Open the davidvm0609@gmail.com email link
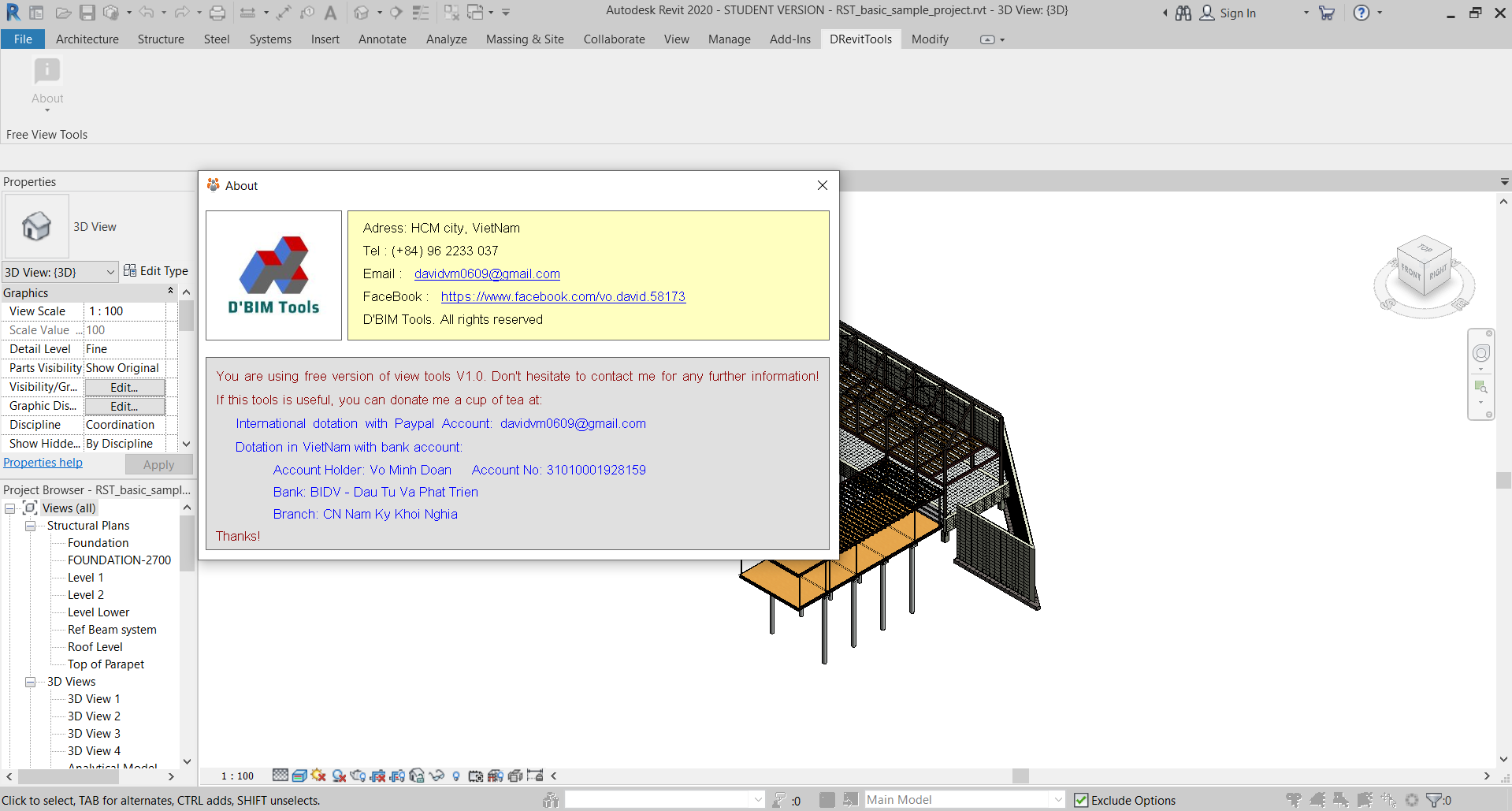 (x=487, y=273)
